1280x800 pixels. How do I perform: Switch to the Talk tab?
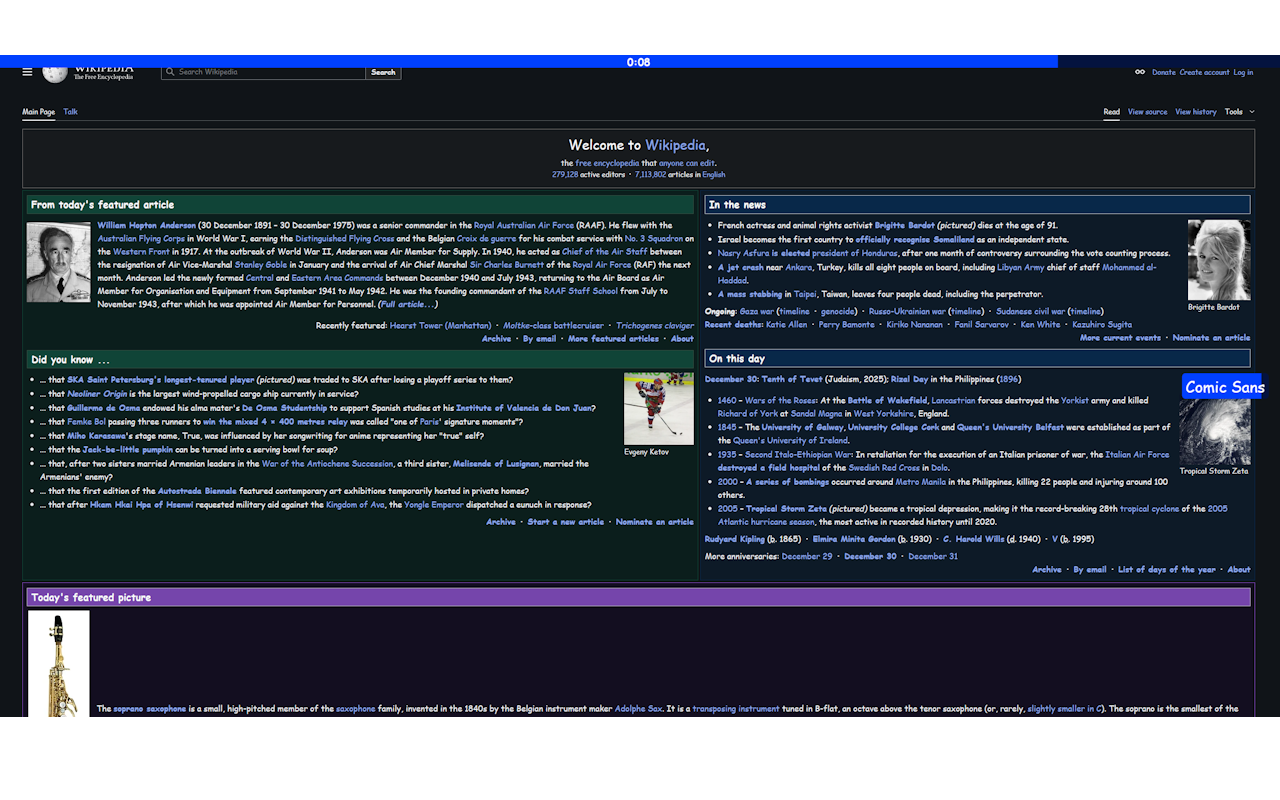pos(70,112)
